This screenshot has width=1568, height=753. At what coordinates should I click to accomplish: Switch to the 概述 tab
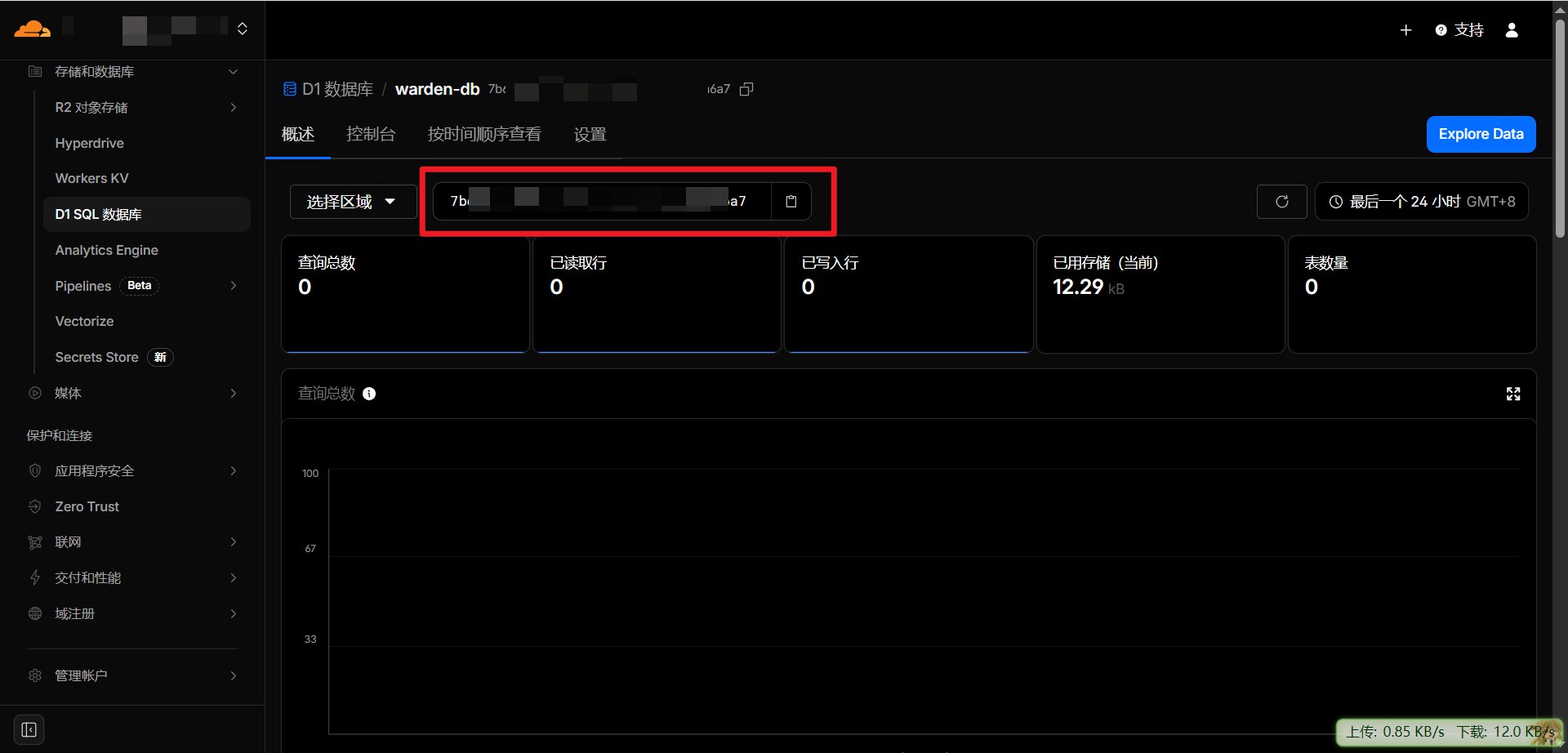pyautogui.click(x=298, y=134)
